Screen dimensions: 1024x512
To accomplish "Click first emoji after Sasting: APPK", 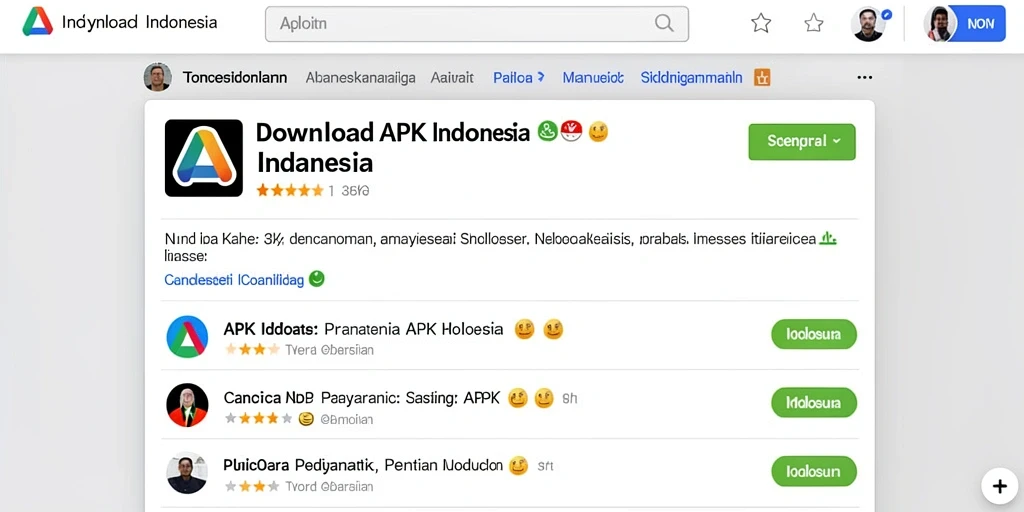I will [518, 398].
